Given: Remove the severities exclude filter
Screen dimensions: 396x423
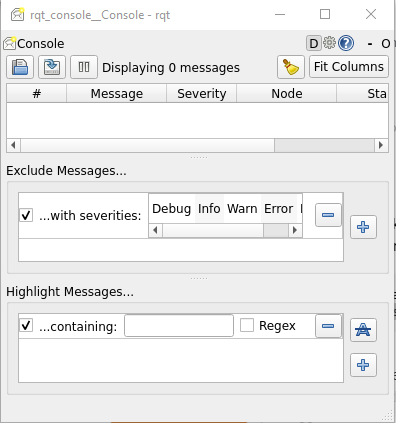Looking at the screenshot, I should pyautogui.click(x=328, y=215).
